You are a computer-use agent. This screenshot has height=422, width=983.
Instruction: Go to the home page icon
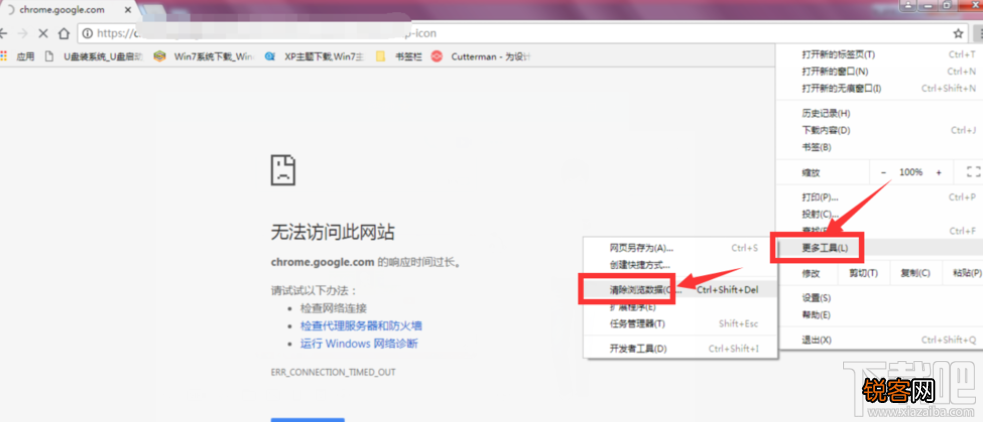pyautogui.click(x=64, y=33)
